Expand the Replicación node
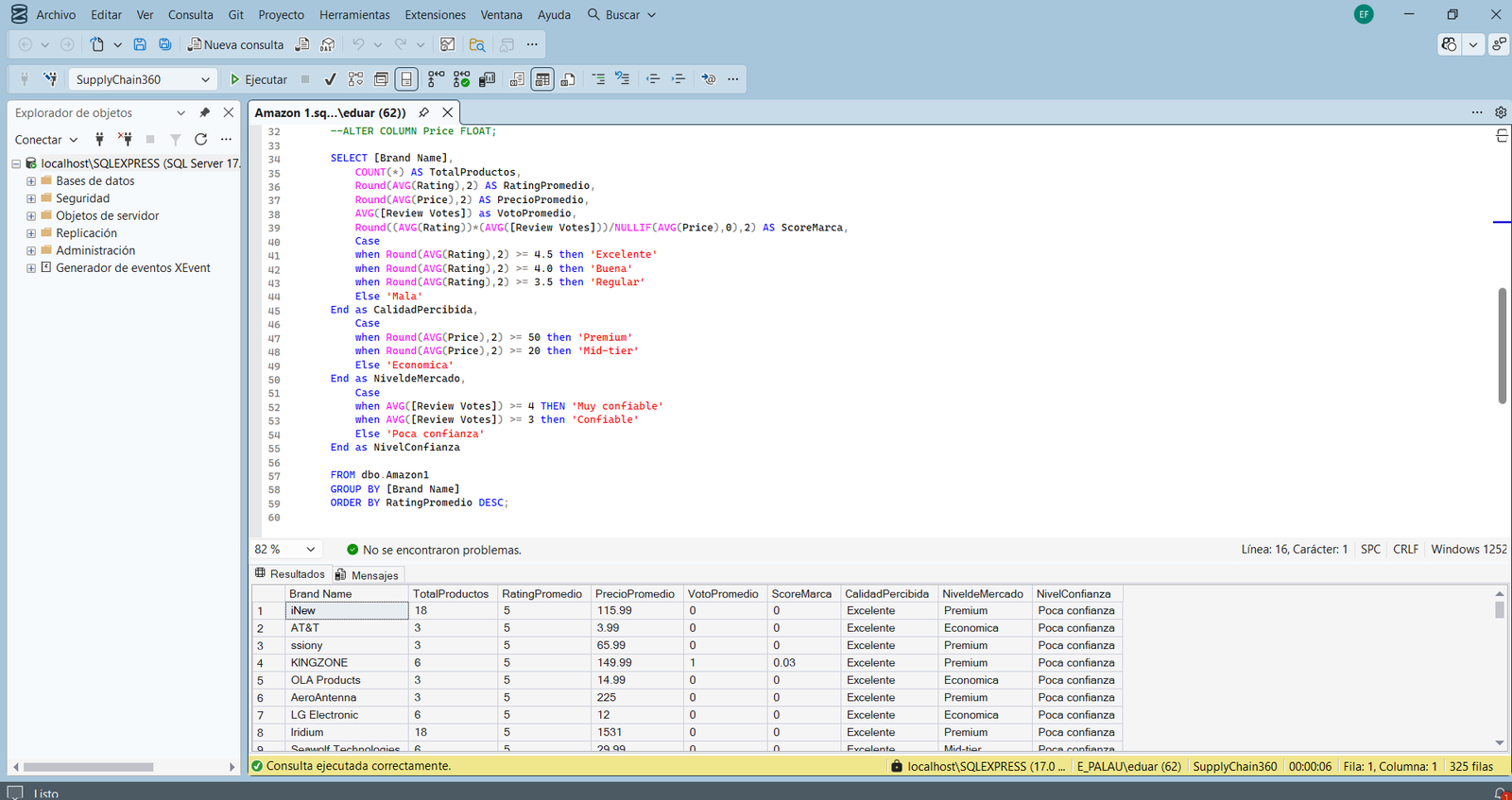1512x800 pixels. coord(31,233)
